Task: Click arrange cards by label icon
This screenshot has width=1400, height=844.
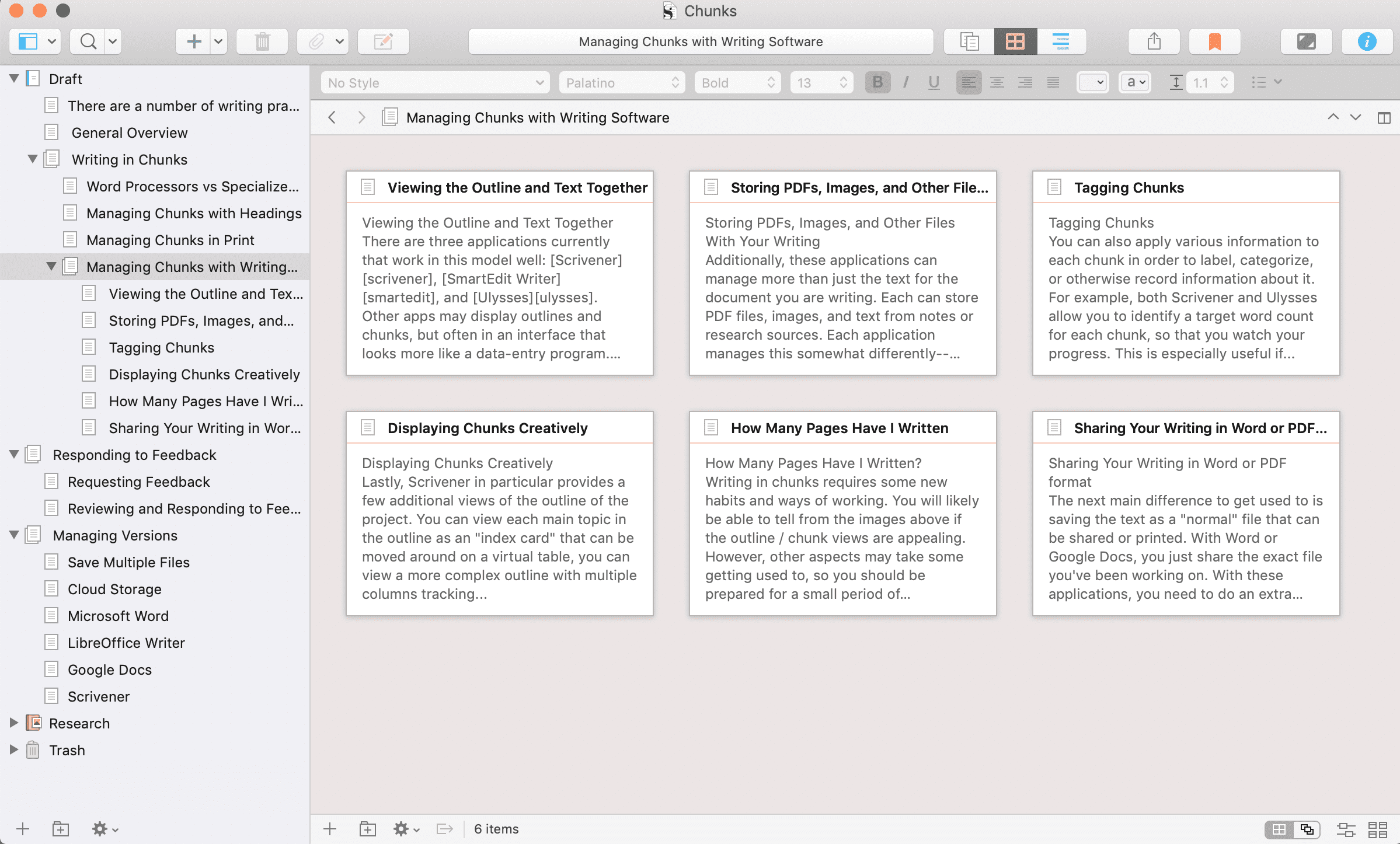Action: tap(1346, 829)
